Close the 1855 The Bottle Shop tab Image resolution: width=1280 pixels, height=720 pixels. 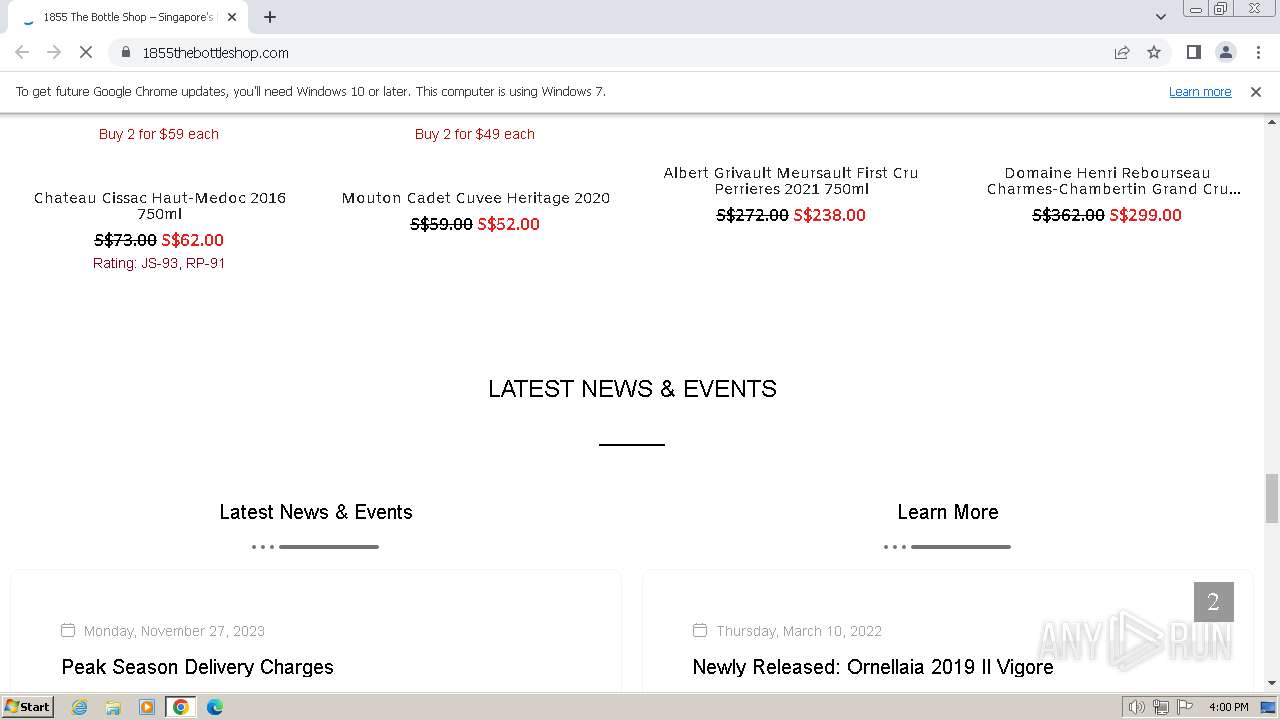coord(232,17)
